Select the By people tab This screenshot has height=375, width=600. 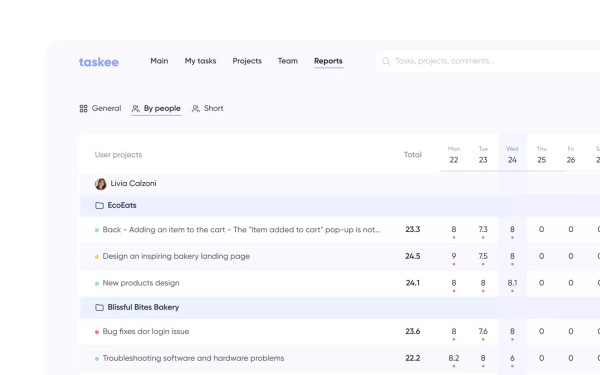point(156,108)
